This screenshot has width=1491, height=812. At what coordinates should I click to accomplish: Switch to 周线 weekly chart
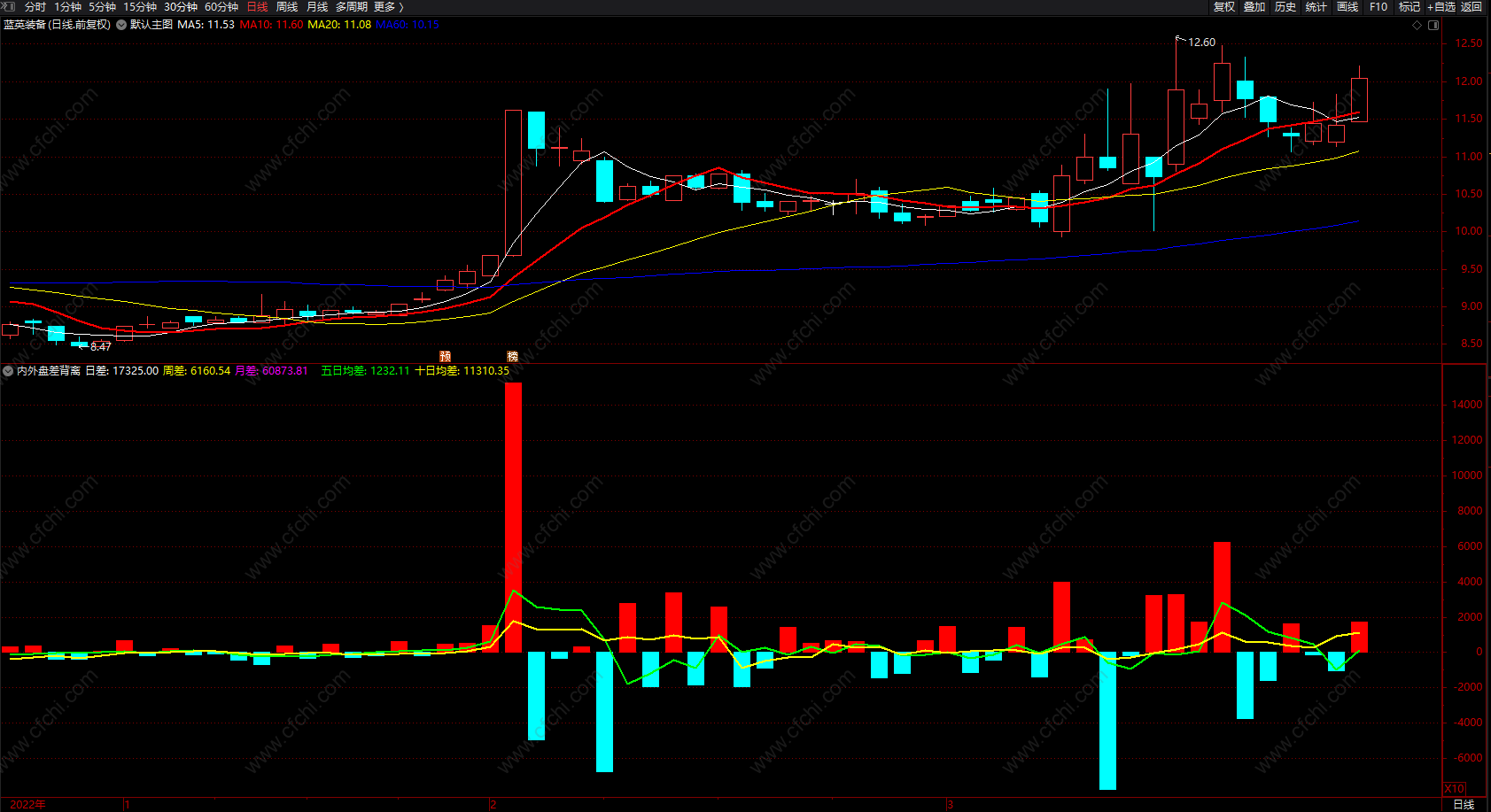click(x=287, y=7)
